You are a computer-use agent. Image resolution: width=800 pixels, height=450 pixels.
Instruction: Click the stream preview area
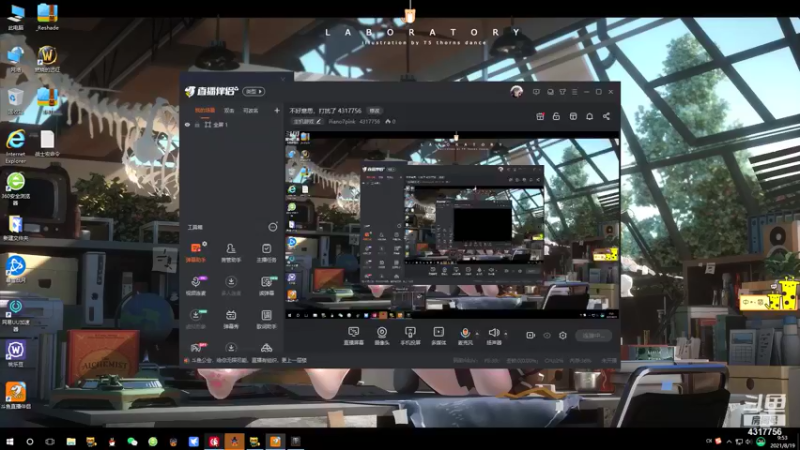click(452, 226)
